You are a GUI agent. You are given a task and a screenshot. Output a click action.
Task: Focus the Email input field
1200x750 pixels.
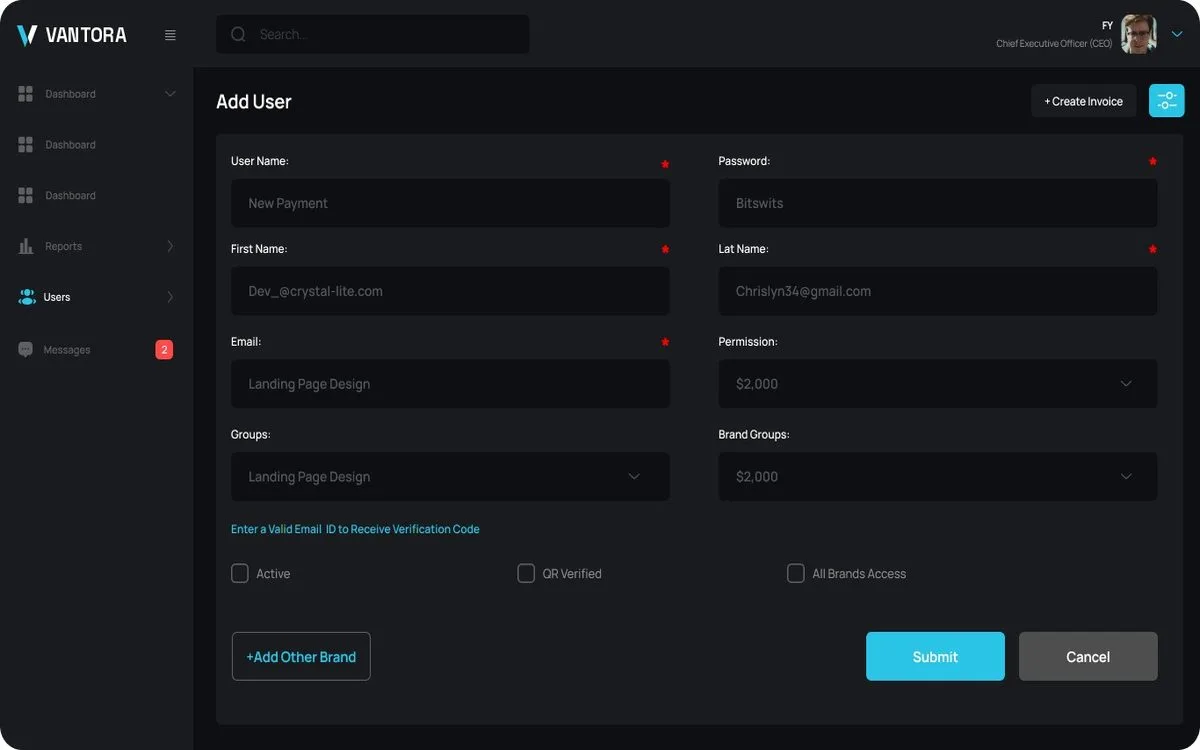[450, 384]
